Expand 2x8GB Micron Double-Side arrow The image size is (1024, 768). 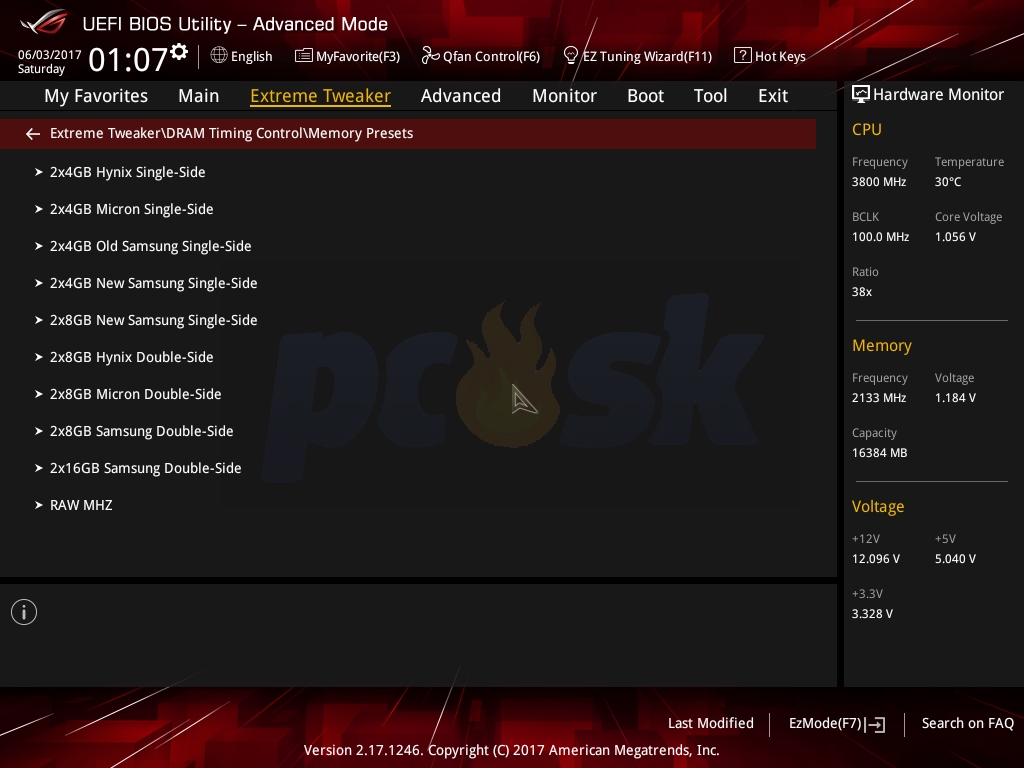[x=39, y=394]
